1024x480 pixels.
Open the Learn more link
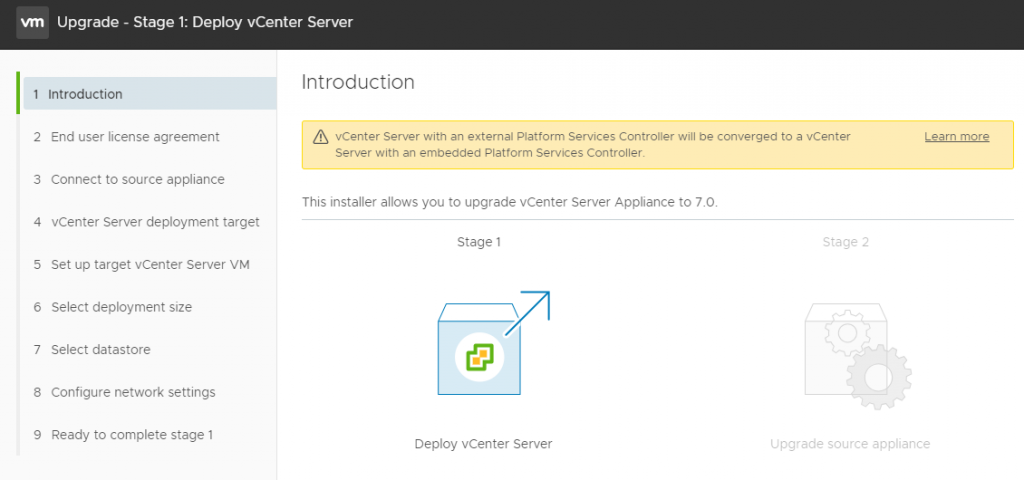[x=957, y=136]
